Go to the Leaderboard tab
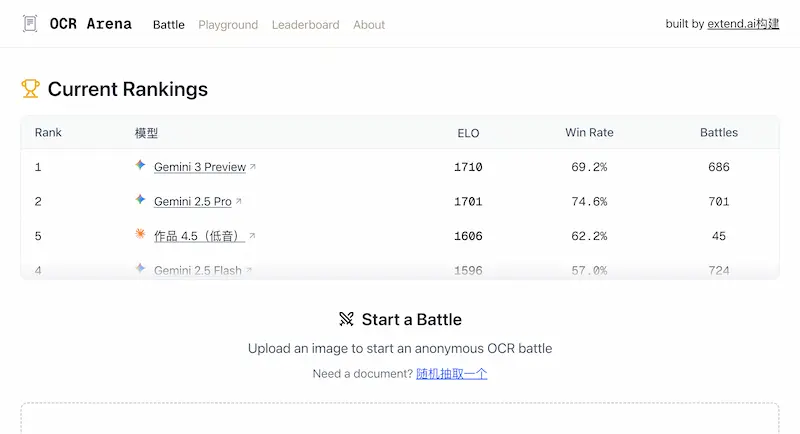This screenshot has width=800, height=434. click(x=305, y=25)
